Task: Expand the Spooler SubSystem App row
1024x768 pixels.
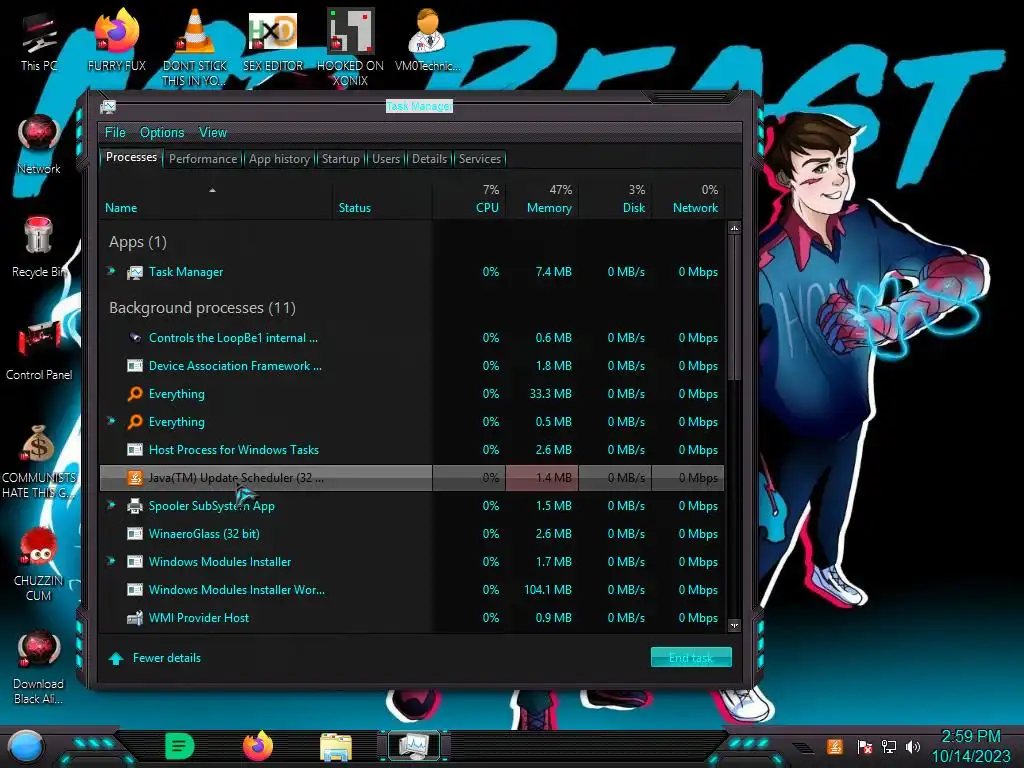Action: (x=111, y=505)
